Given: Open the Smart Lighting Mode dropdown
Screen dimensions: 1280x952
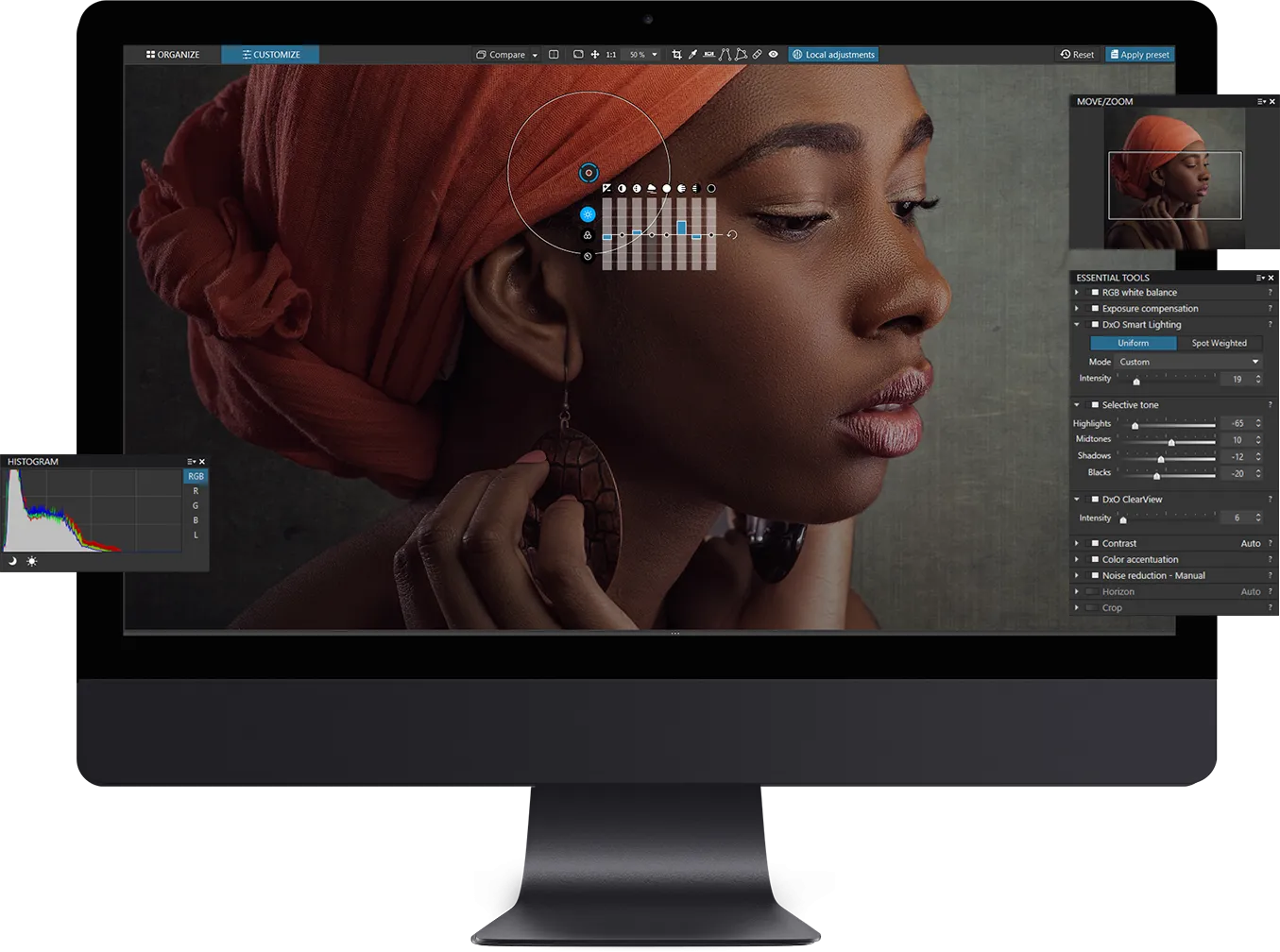Looking at the screenshot, I should point(1188,362).
